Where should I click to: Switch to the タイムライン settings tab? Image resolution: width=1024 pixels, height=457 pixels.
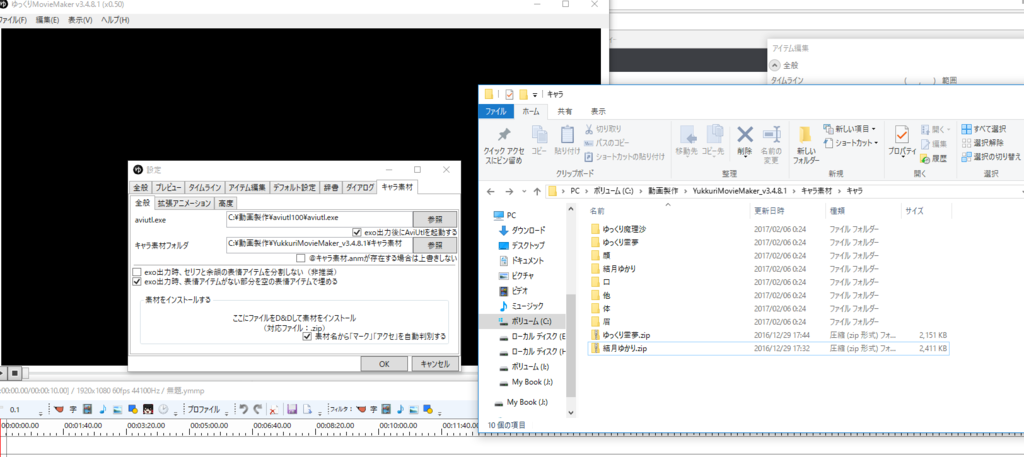click(x=206, y=187)
